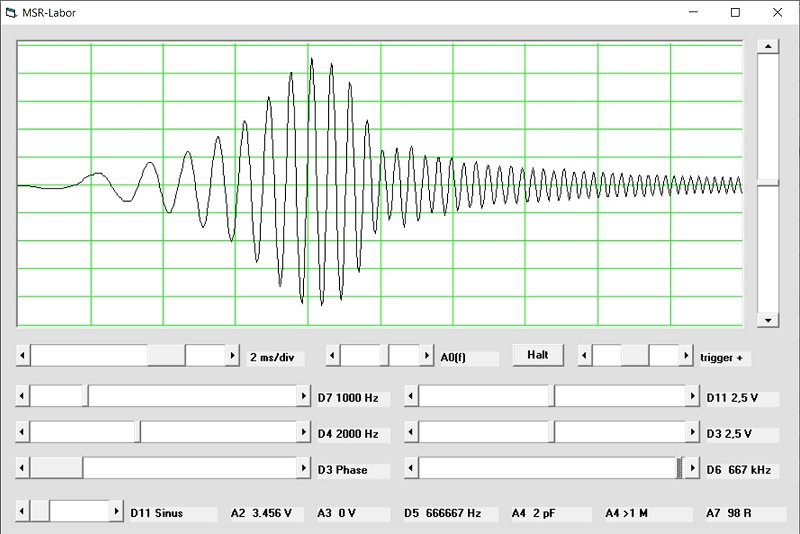Viewport: 800px width, 534px height.
Task: Maximize the MSR-Labor window
Action: point(735,13)
